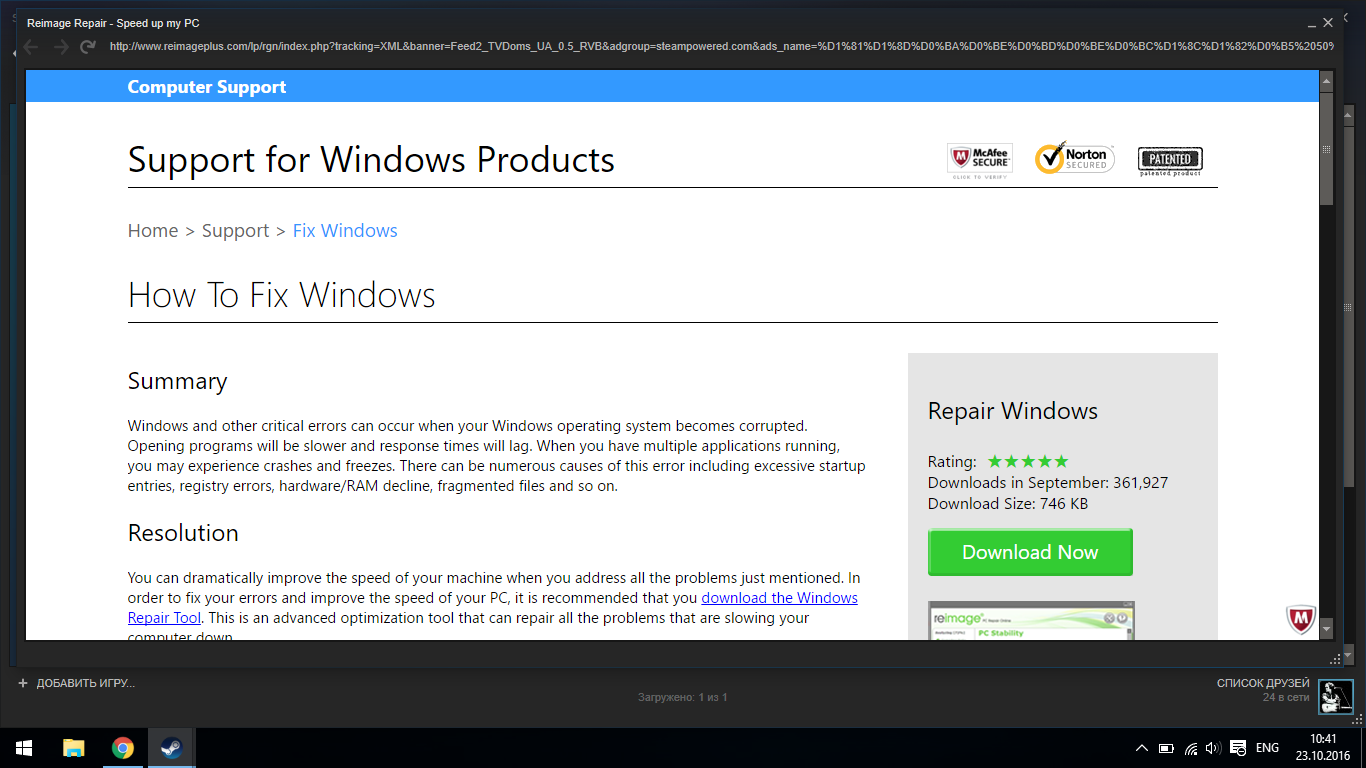Click the scrollbar down arrow
This screenshot has width=1366, height=768.
[x=1327, y=629]
